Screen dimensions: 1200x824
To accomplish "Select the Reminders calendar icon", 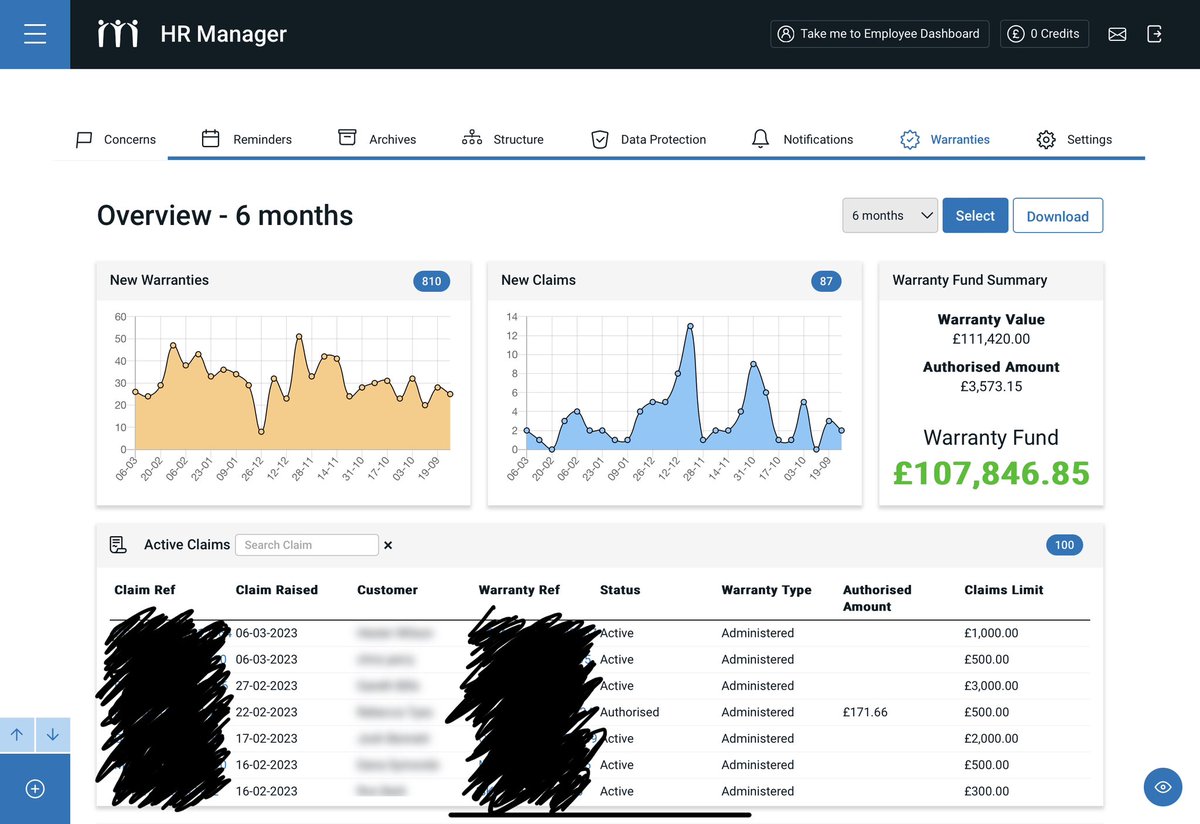I will pos(212,139).
